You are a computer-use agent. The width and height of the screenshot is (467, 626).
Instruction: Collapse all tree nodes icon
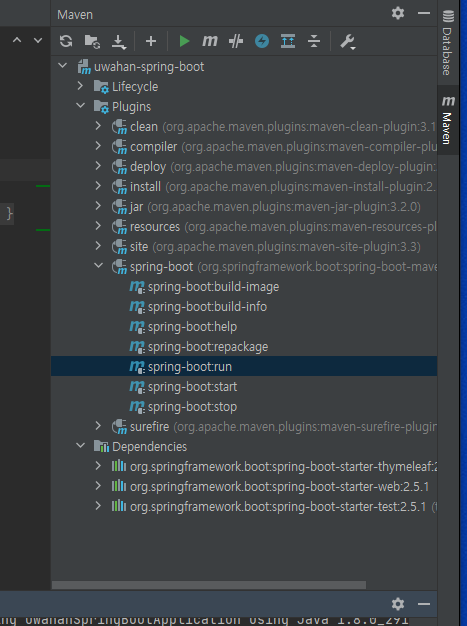coord(314,41)
